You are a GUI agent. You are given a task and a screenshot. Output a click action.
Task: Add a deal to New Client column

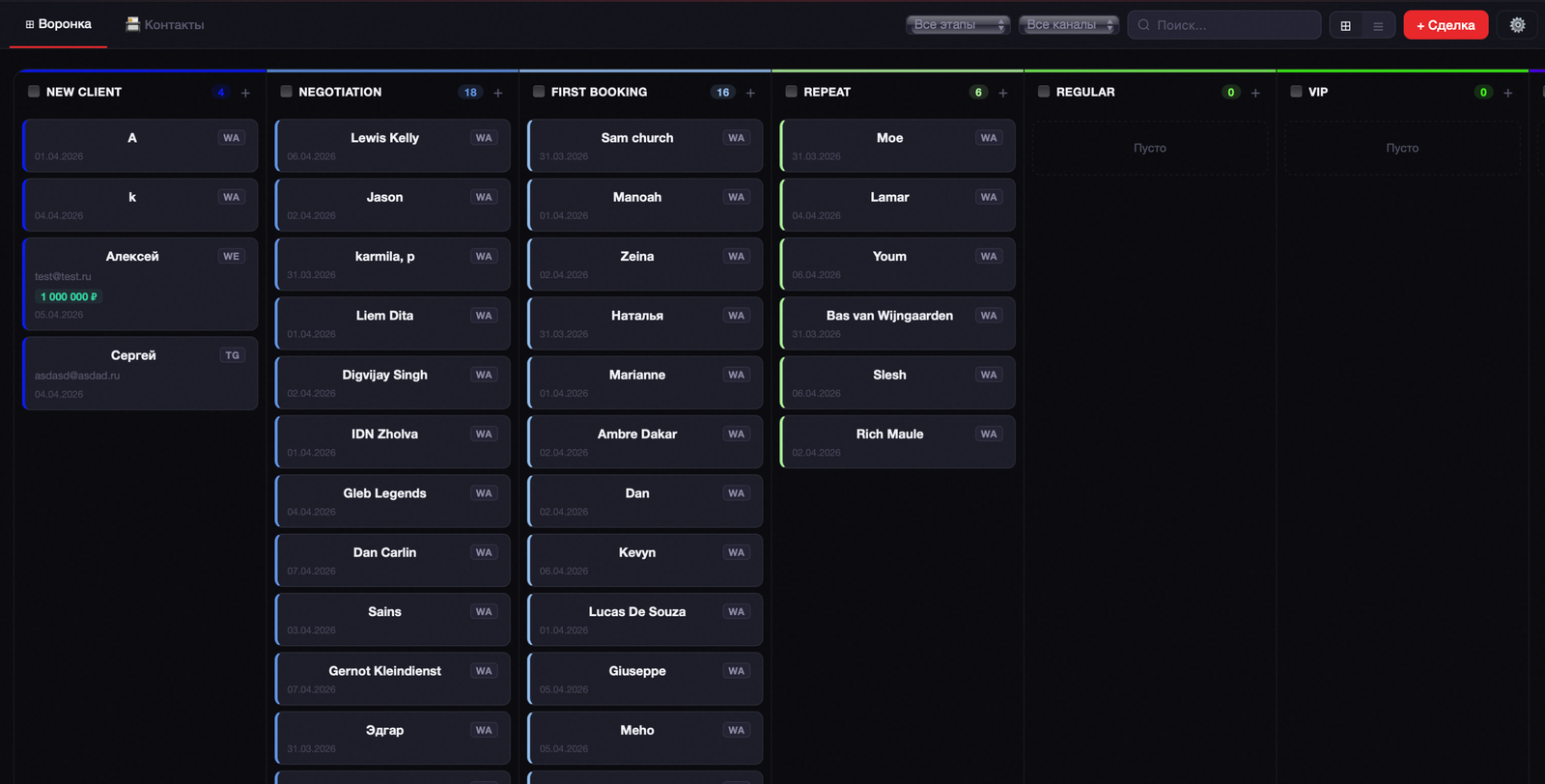(x=245, y=93)
